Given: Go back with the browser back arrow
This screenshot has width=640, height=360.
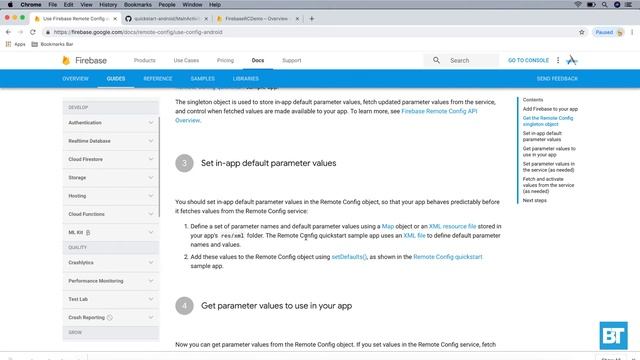Looking at the screenshot, I should pyautogui.click(x=8, y=32).
